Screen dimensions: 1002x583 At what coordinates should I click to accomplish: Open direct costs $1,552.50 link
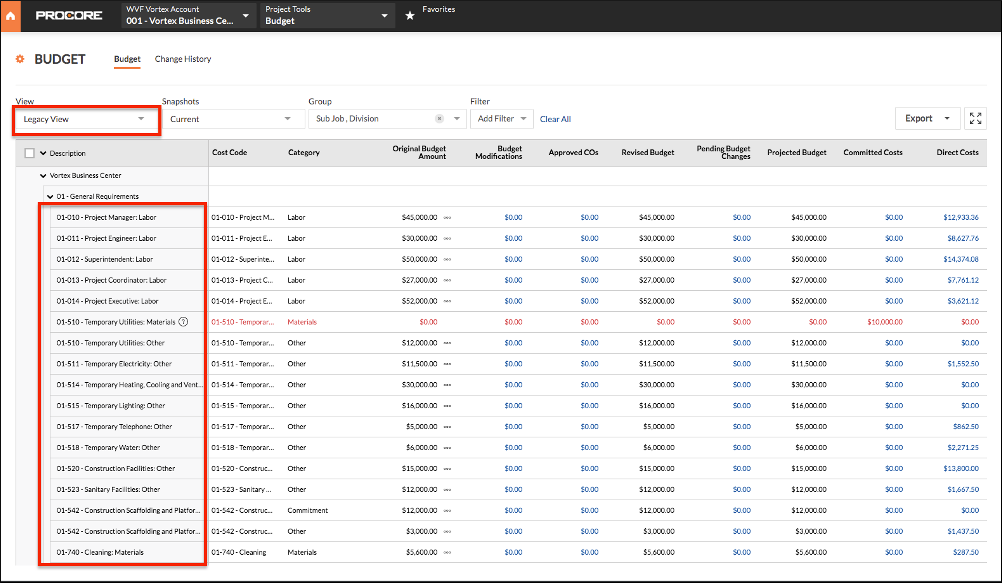962,364
